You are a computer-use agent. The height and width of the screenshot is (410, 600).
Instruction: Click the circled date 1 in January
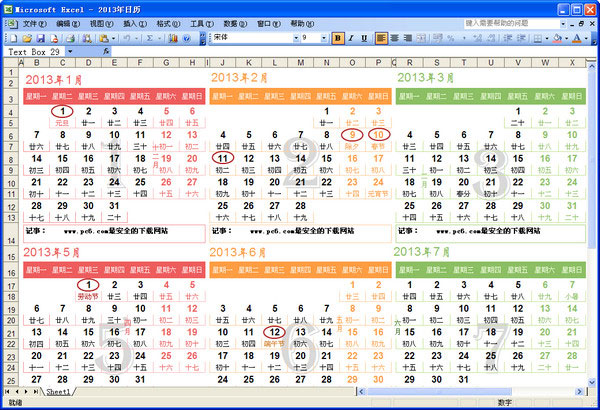(62, 111)
